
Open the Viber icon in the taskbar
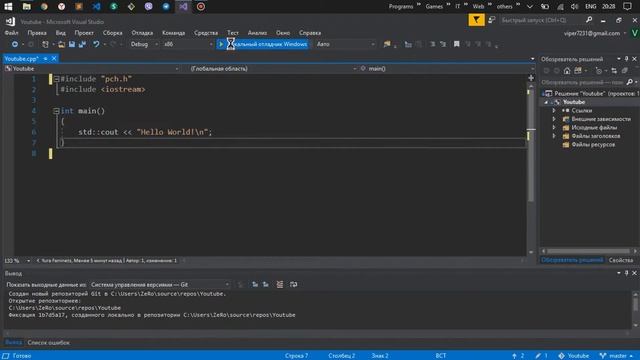(x=149, y=7)
